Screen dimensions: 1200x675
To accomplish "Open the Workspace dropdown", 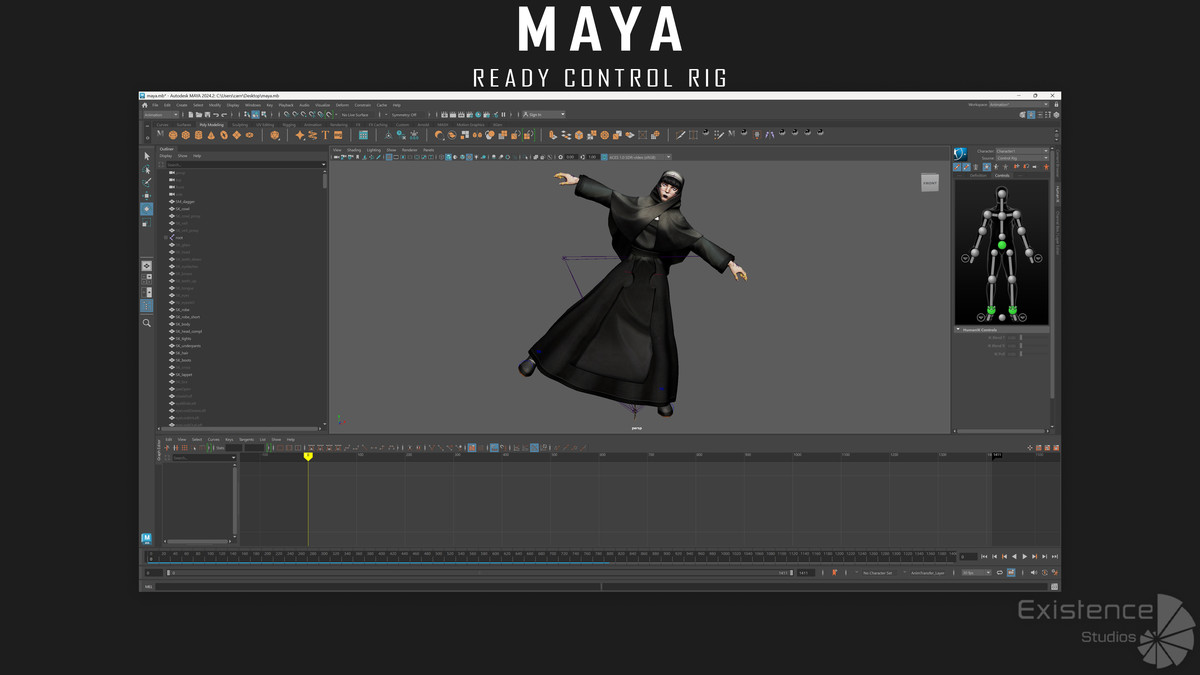I will pos(1018,105).
